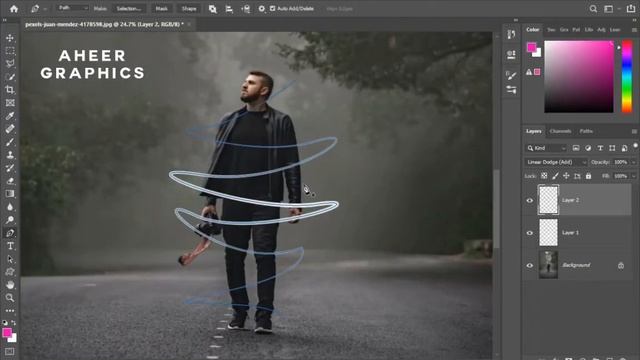Open the Edit Toolbar three-dots menu
The image size is (640, 360).
[10, 311]
